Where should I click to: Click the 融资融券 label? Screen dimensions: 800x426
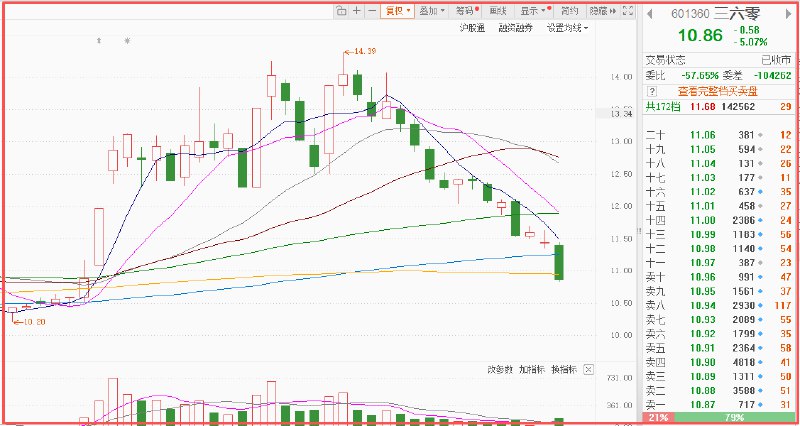coord(515,29)
